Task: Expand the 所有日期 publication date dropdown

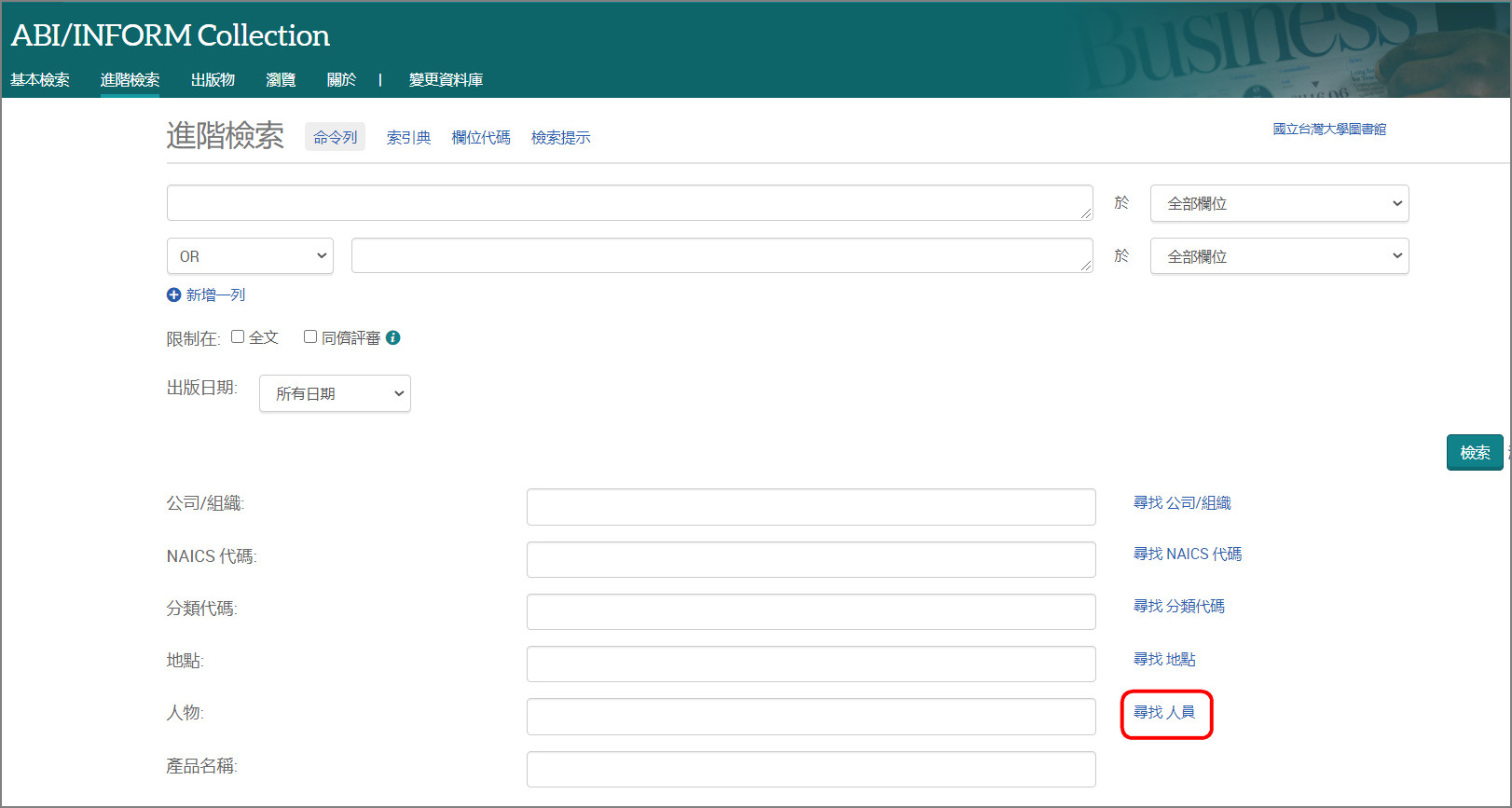Action: (x=335, y=393)
